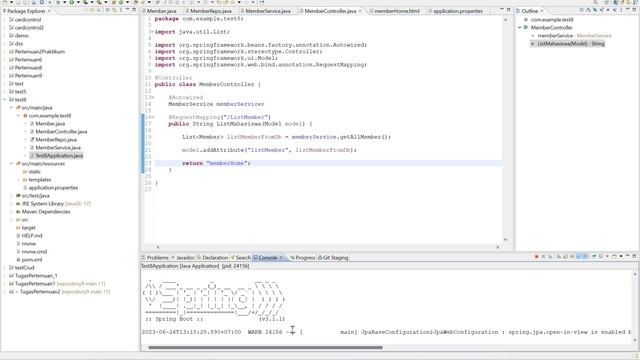Select Pertemuan2Praktikum project
This screenshot has width=640, height=360.
[40, 52]
